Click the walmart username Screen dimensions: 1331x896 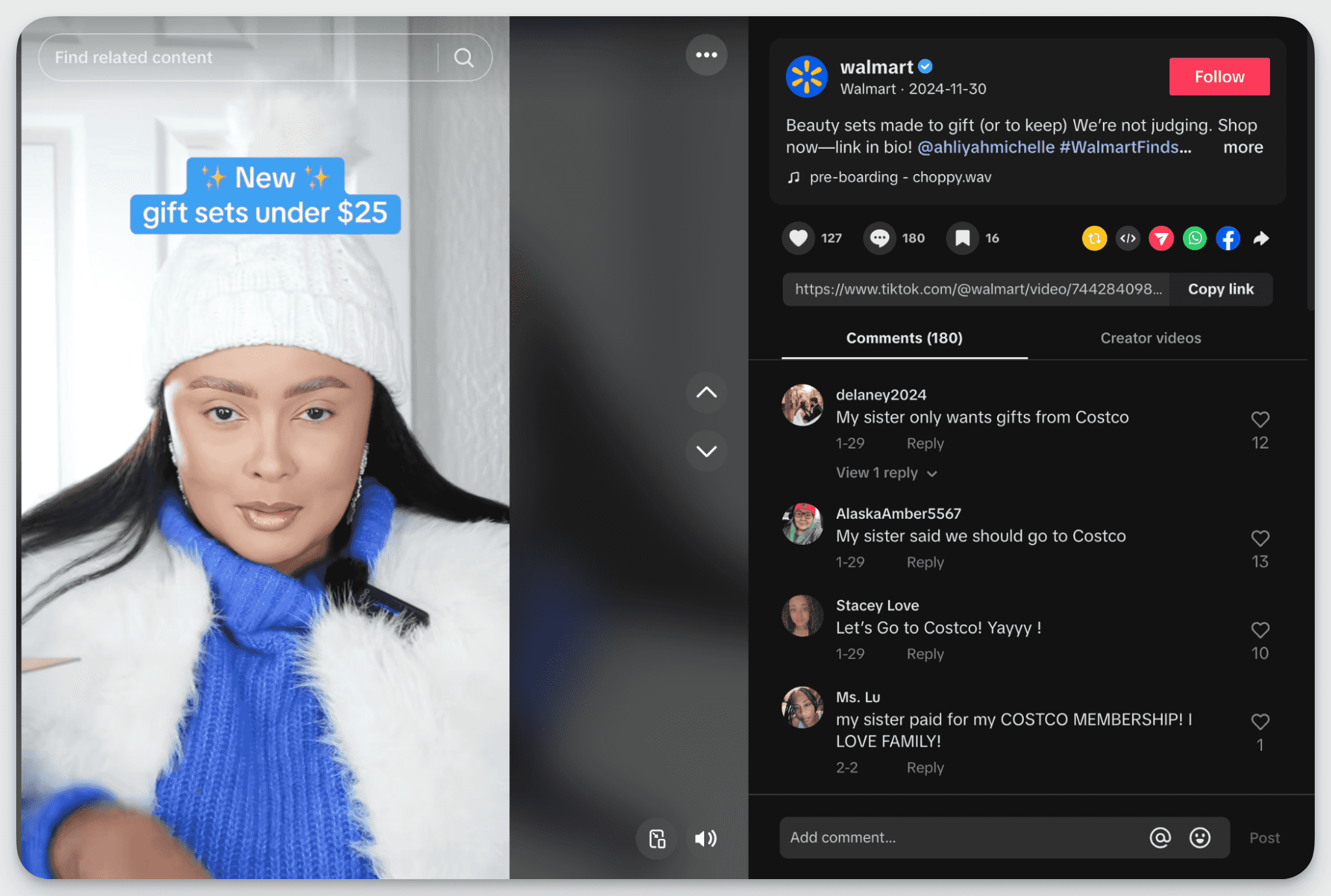(x=876, y=67)
